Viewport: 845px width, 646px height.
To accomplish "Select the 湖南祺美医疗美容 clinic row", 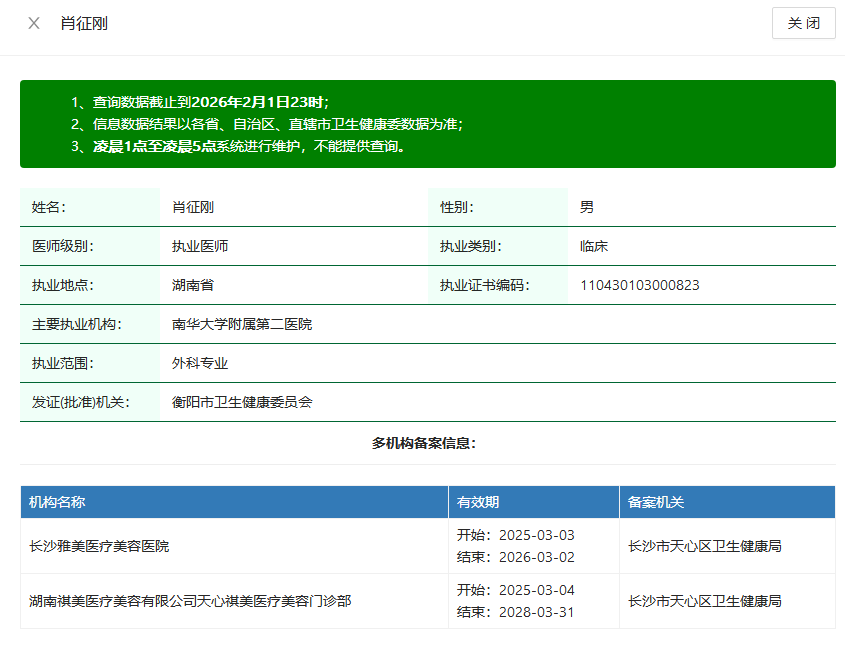I will (x=190, y=601).
